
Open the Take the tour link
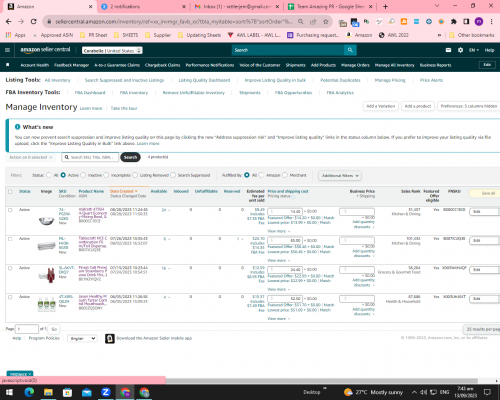coord(124,108)
